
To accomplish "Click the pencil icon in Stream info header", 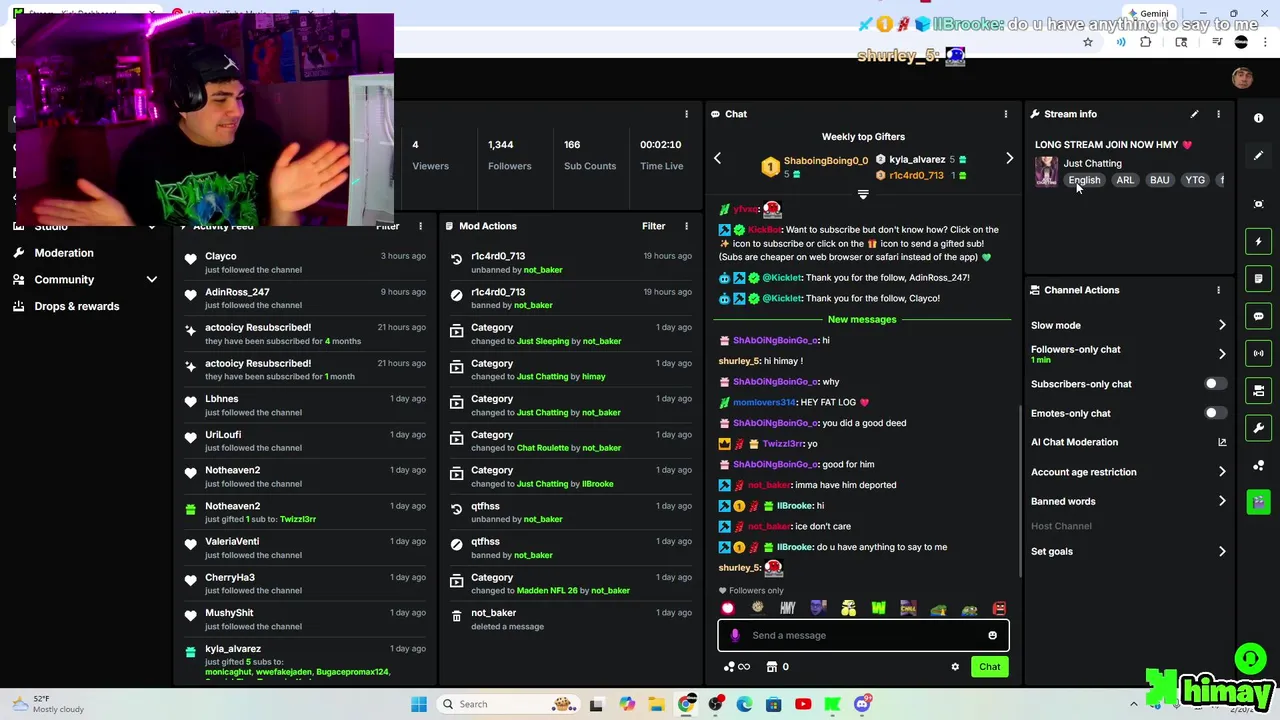I will tap(1194, 114).
